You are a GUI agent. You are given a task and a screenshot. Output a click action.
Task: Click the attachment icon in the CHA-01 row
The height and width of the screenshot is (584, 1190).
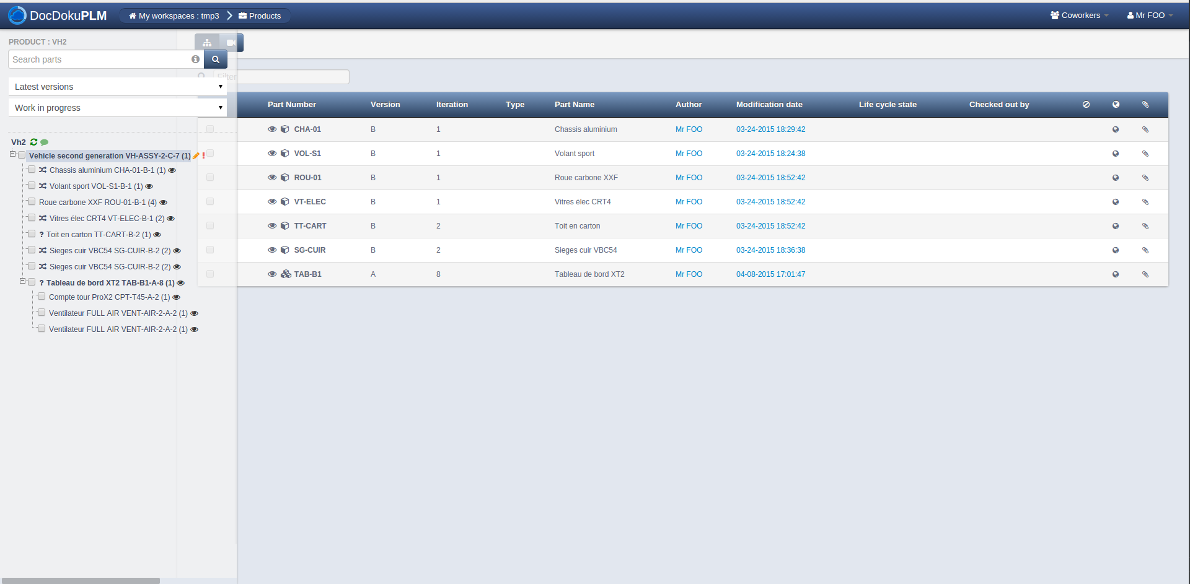(x=1146, y=129)
